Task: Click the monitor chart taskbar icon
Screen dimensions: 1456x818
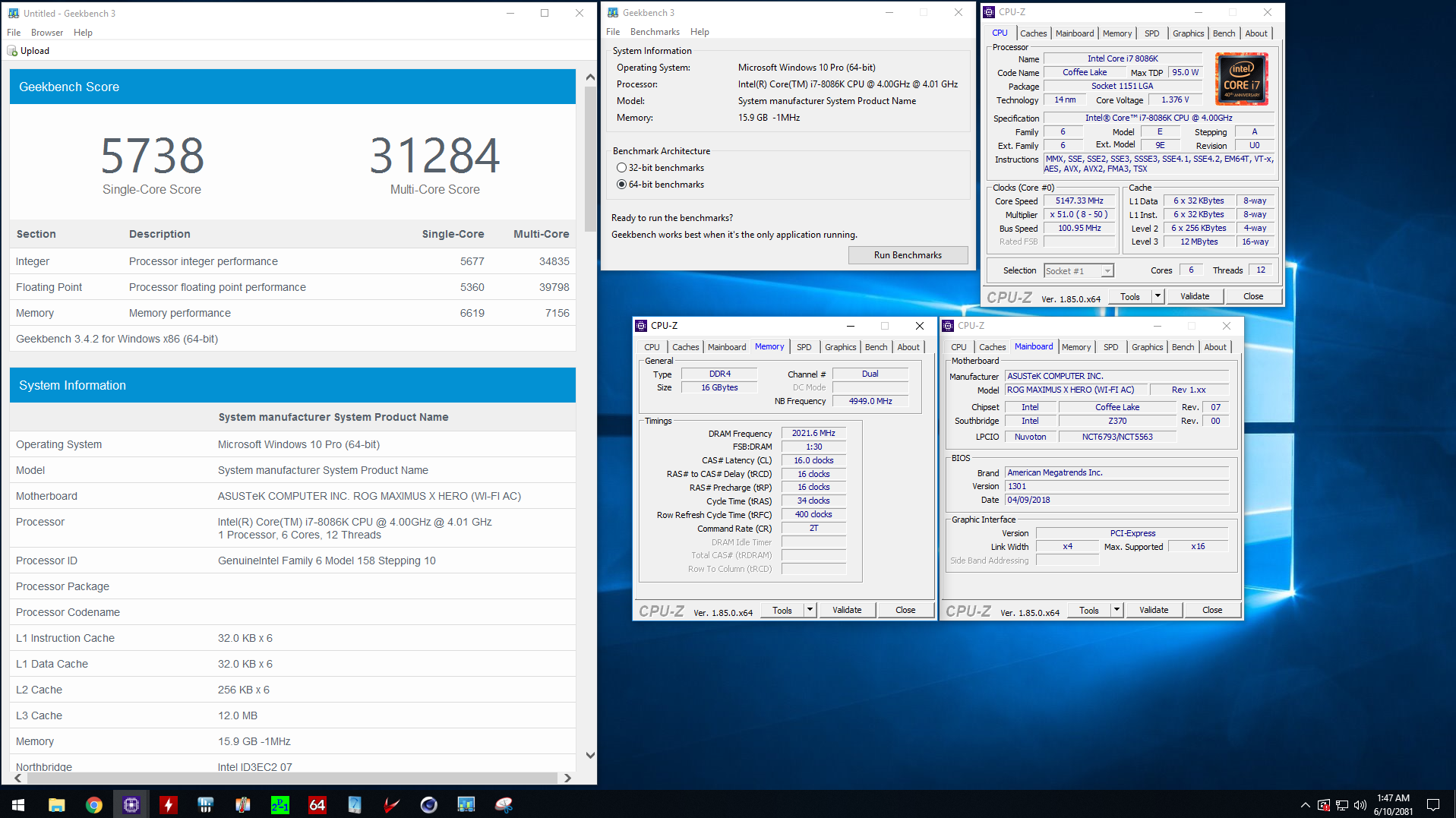Action: click(466, 804)
